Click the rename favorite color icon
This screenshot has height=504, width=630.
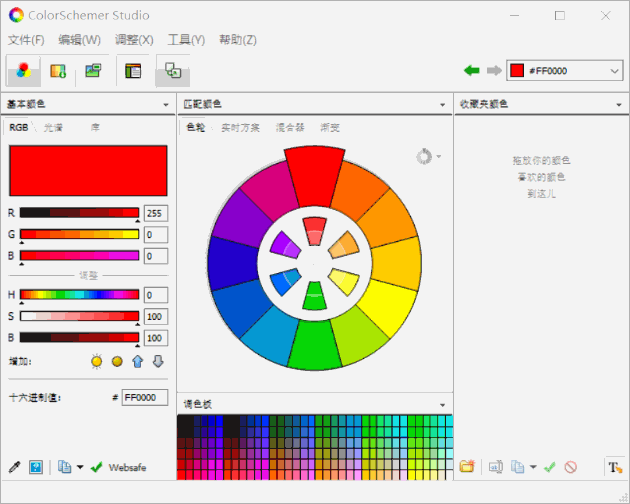pos(496,467)
